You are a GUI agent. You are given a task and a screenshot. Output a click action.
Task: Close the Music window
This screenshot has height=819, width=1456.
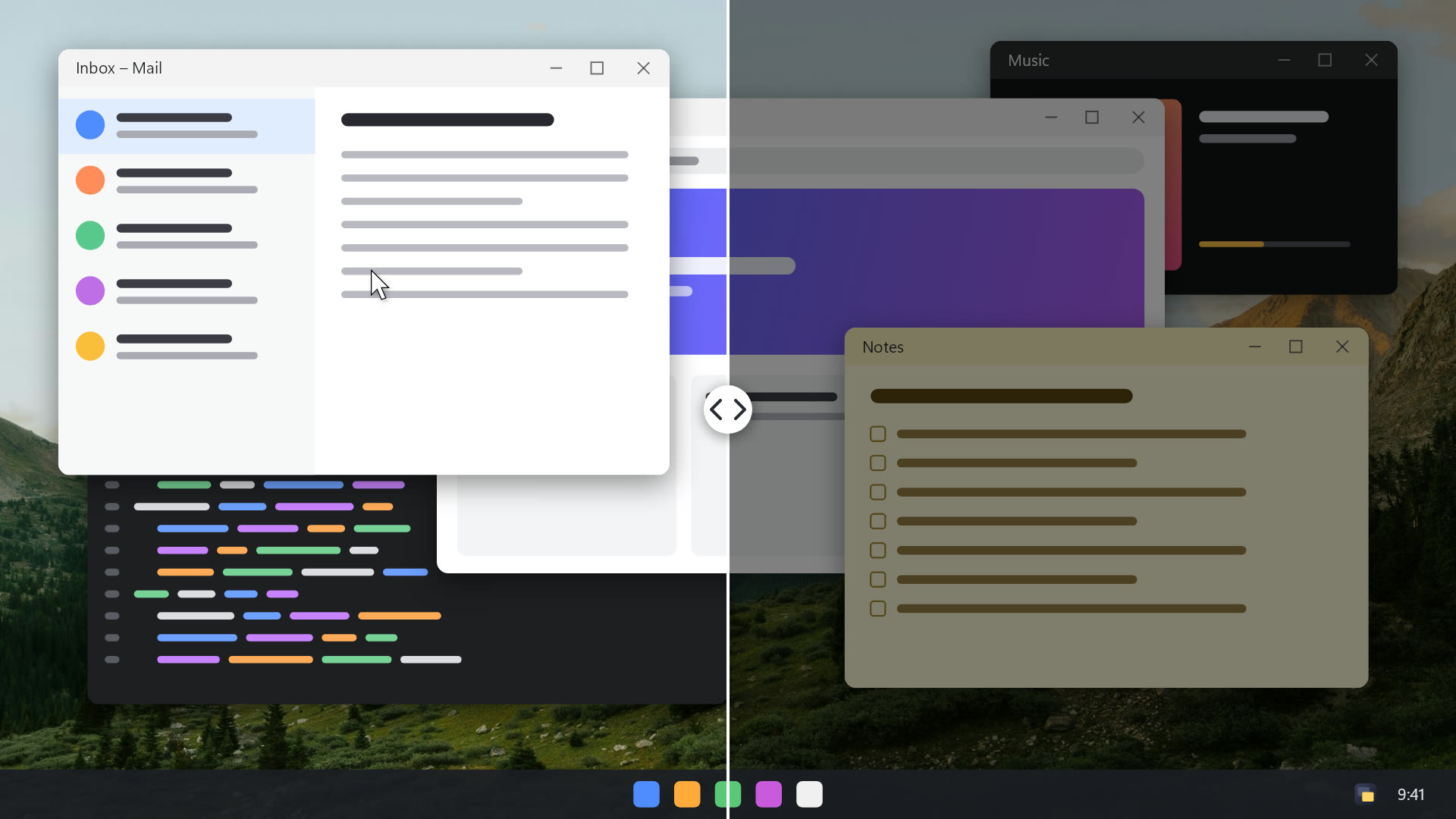(1371, 60)
